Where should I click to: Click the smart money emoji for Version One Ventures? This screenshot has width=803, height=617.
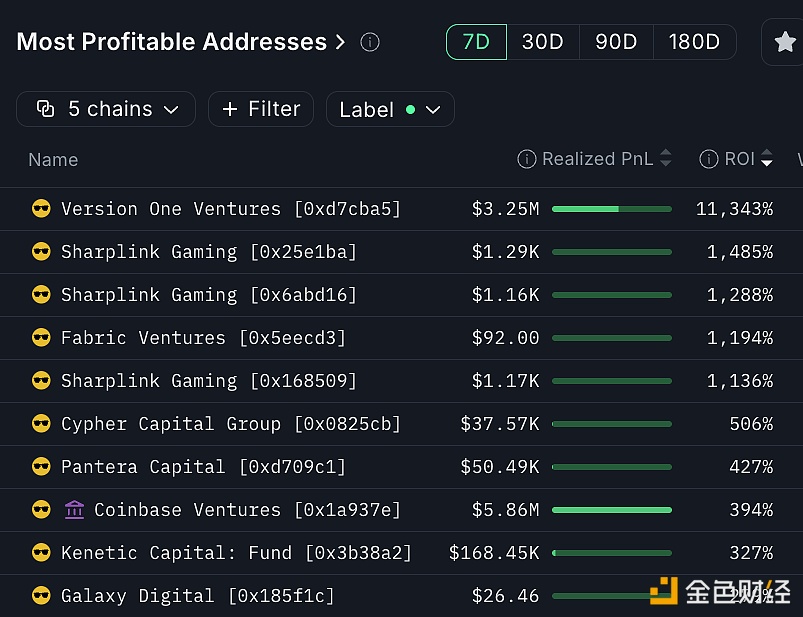click(41, 209)
